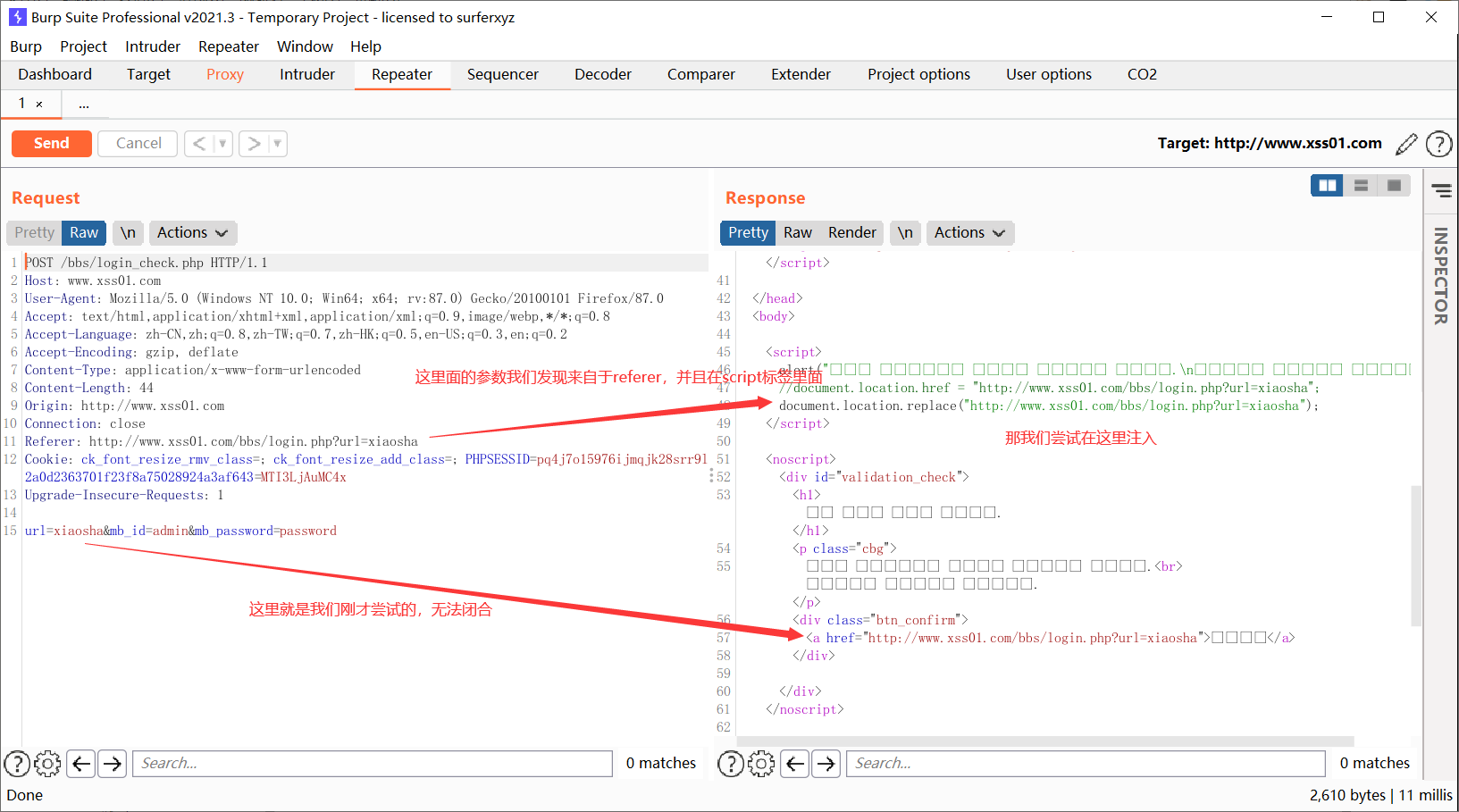The height and width of the screenshot is (812, 1459).
Task: Switch to the User options tab
Action: [1049, 75]
